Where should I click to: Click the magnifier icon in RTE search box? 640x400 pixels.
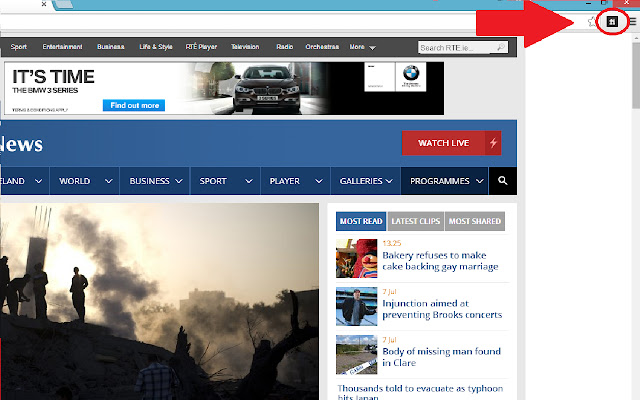(x=500, y=47)
